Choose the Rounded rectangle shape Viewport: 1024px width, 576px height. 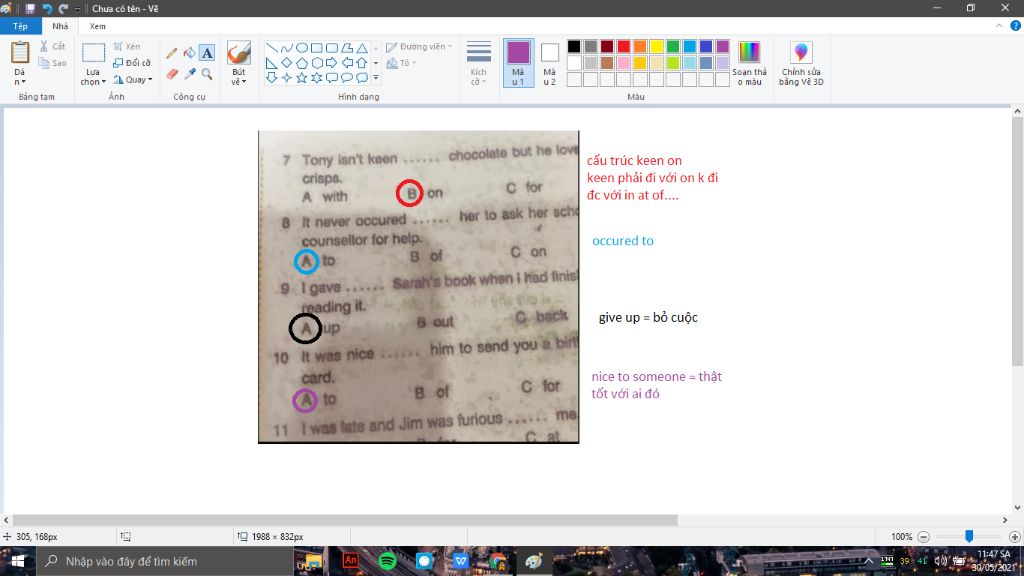coord(332,48)
